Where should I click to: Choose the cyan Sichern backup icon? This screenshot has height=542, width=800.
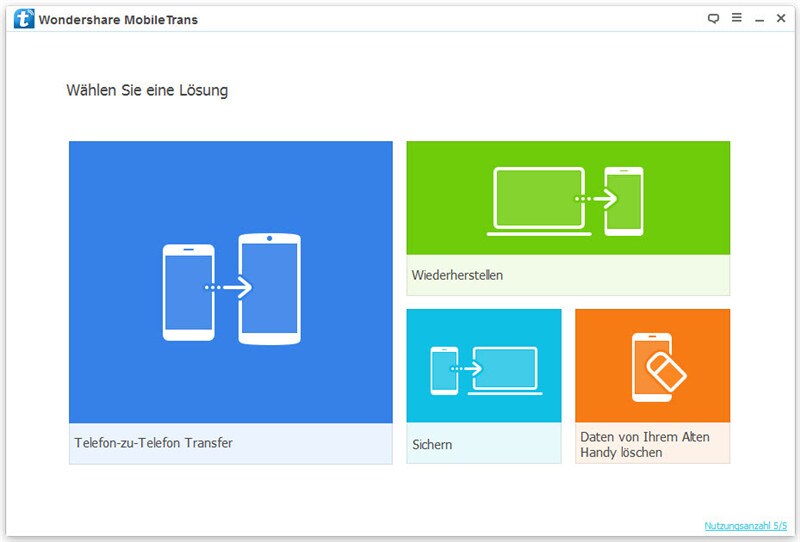tap(486, 371)
